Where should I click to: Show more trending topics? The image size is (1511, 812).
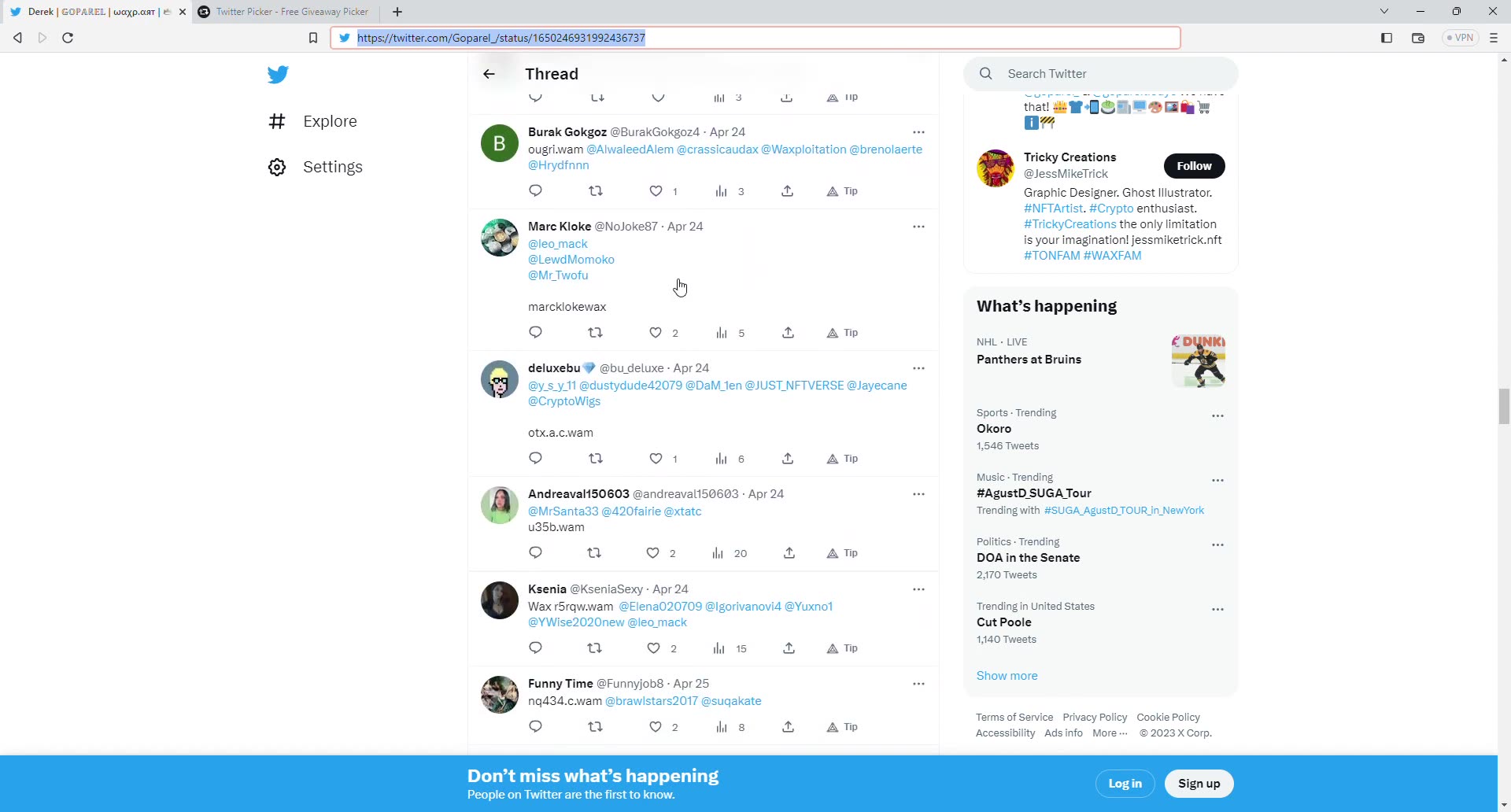coord(1007,676)
